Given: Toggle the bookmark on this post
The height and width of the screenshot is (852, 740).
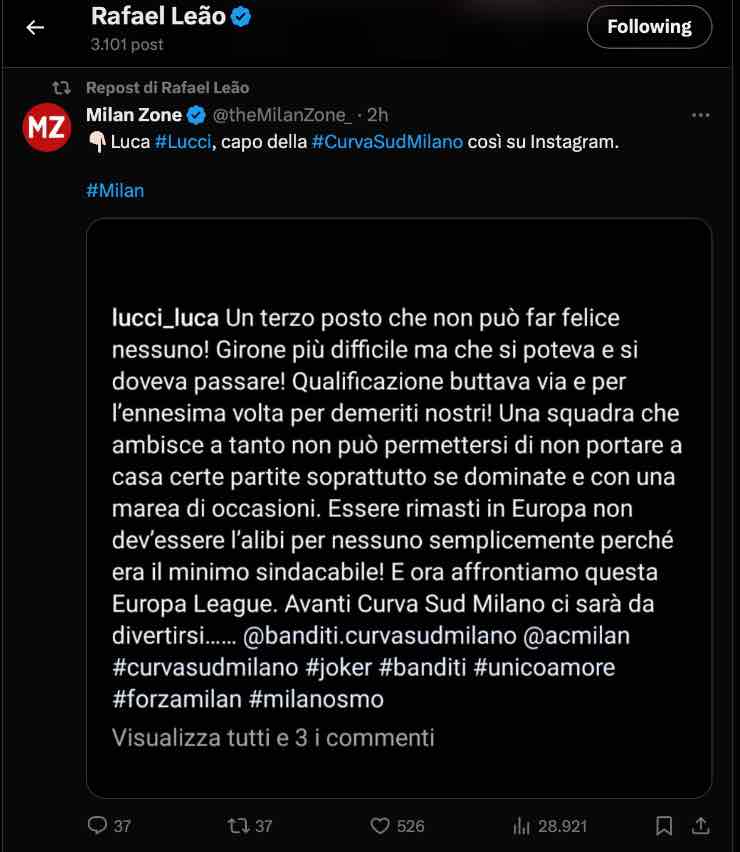Looking at the screenshot, I should coord(663,826).
